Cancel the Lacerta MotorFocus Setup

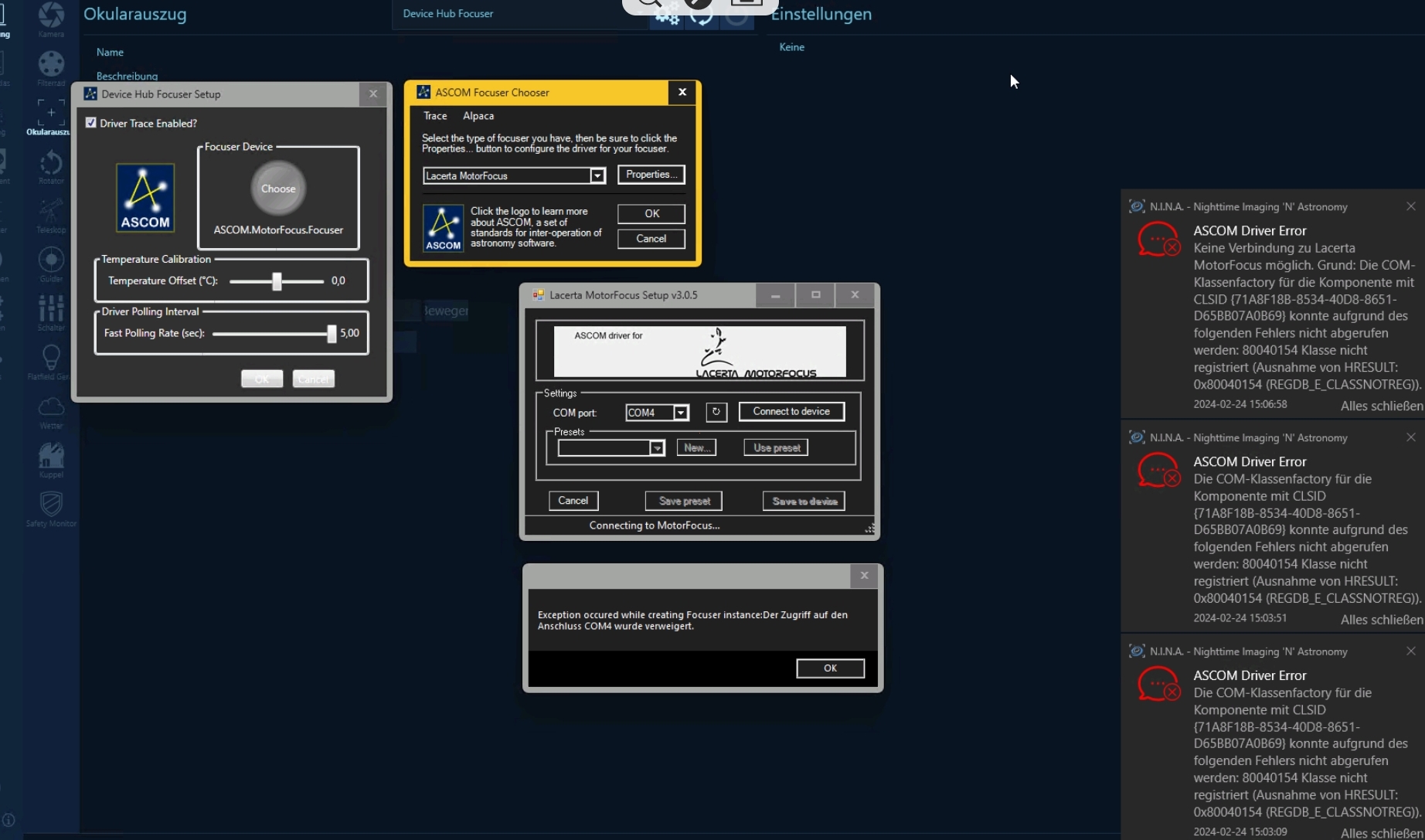point(573,501)
